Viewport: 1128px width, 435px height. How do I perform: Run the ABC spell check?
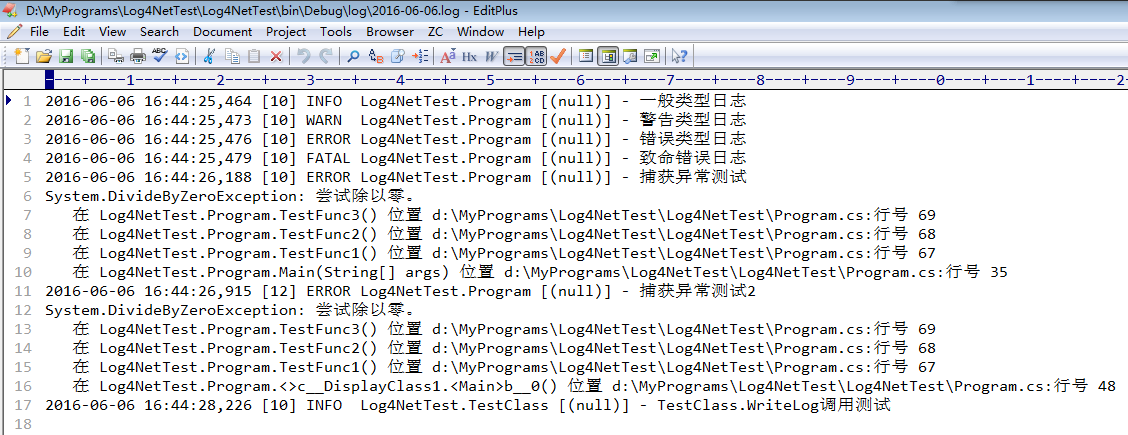coord(160,56)
